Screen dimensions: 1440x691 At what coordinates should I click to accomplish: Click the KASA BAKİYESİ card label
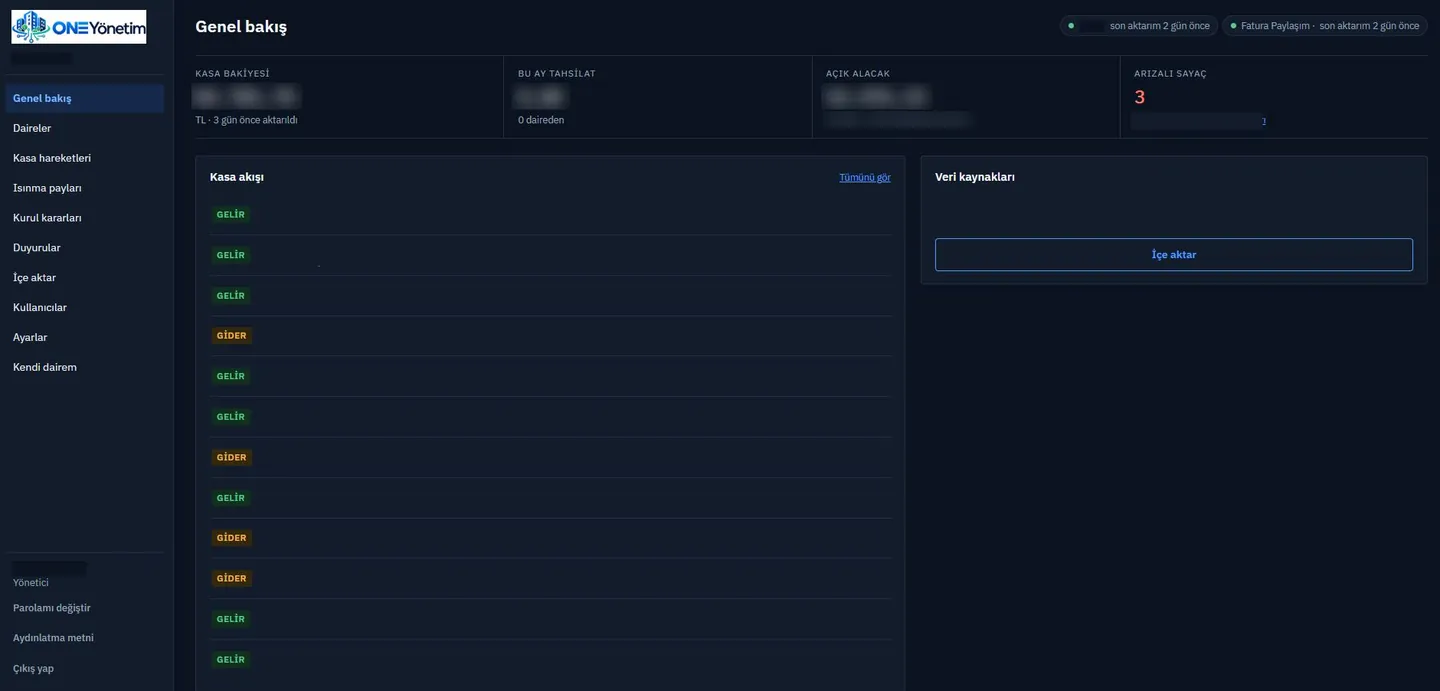coord(232,74)
